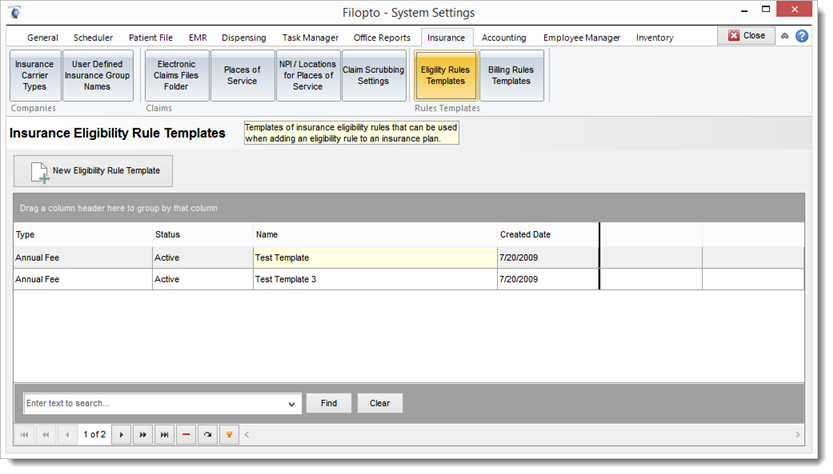
Task: Delete record using red minus icon
Action: tap(186, 435)
